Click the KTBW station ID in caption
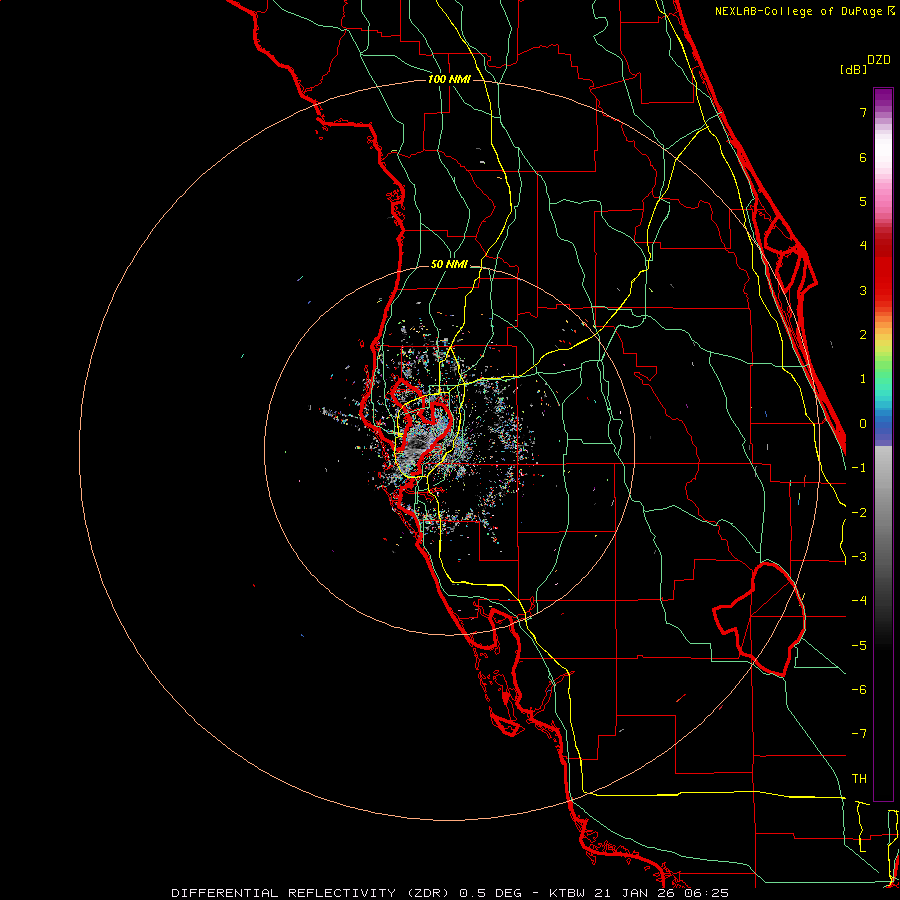The height and width of the screenshot is (900, 900). pyautogui.click(x=568, y=893)
